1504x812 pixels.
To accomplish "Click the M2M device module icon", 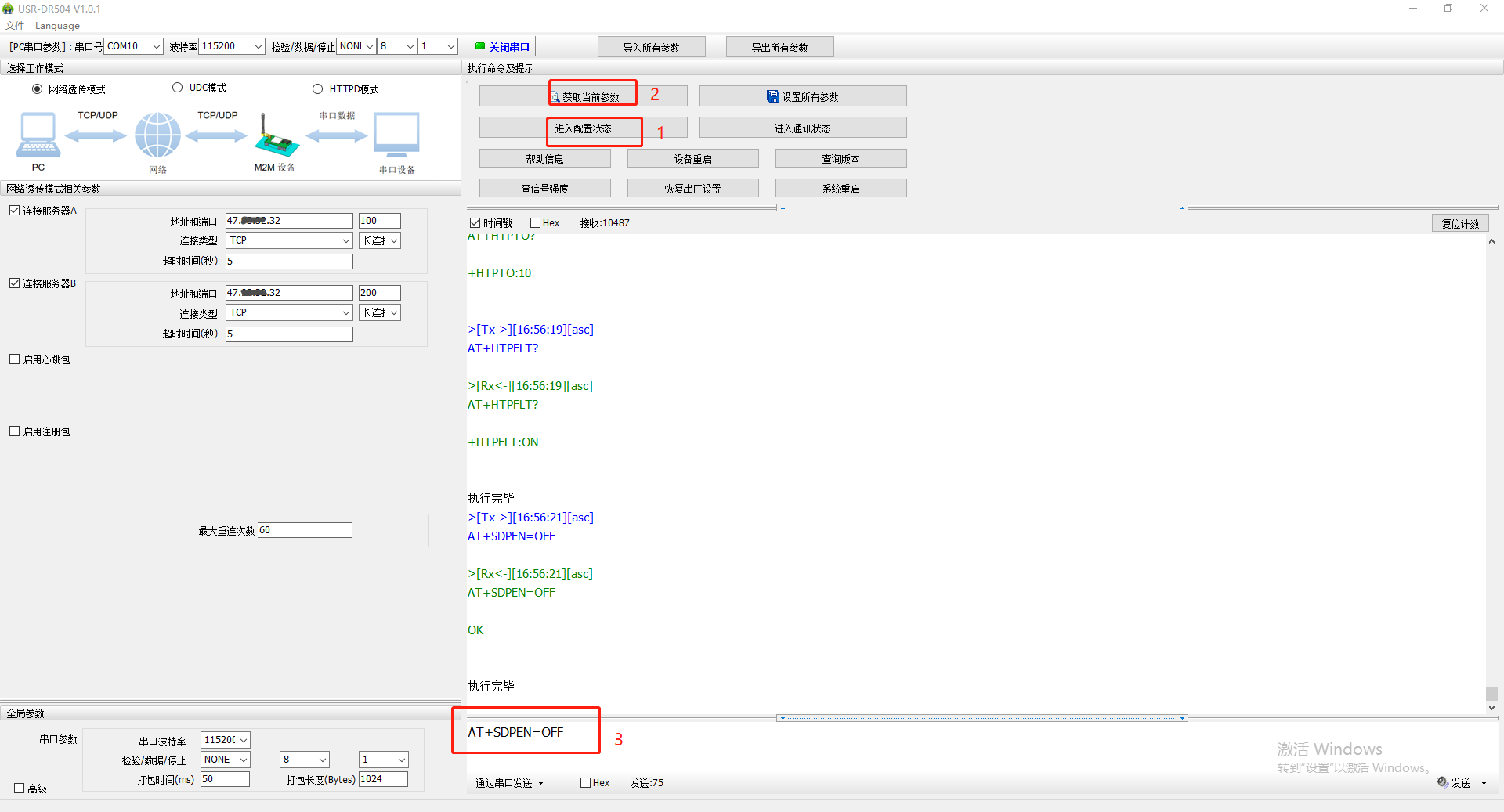I will (276, 138).
